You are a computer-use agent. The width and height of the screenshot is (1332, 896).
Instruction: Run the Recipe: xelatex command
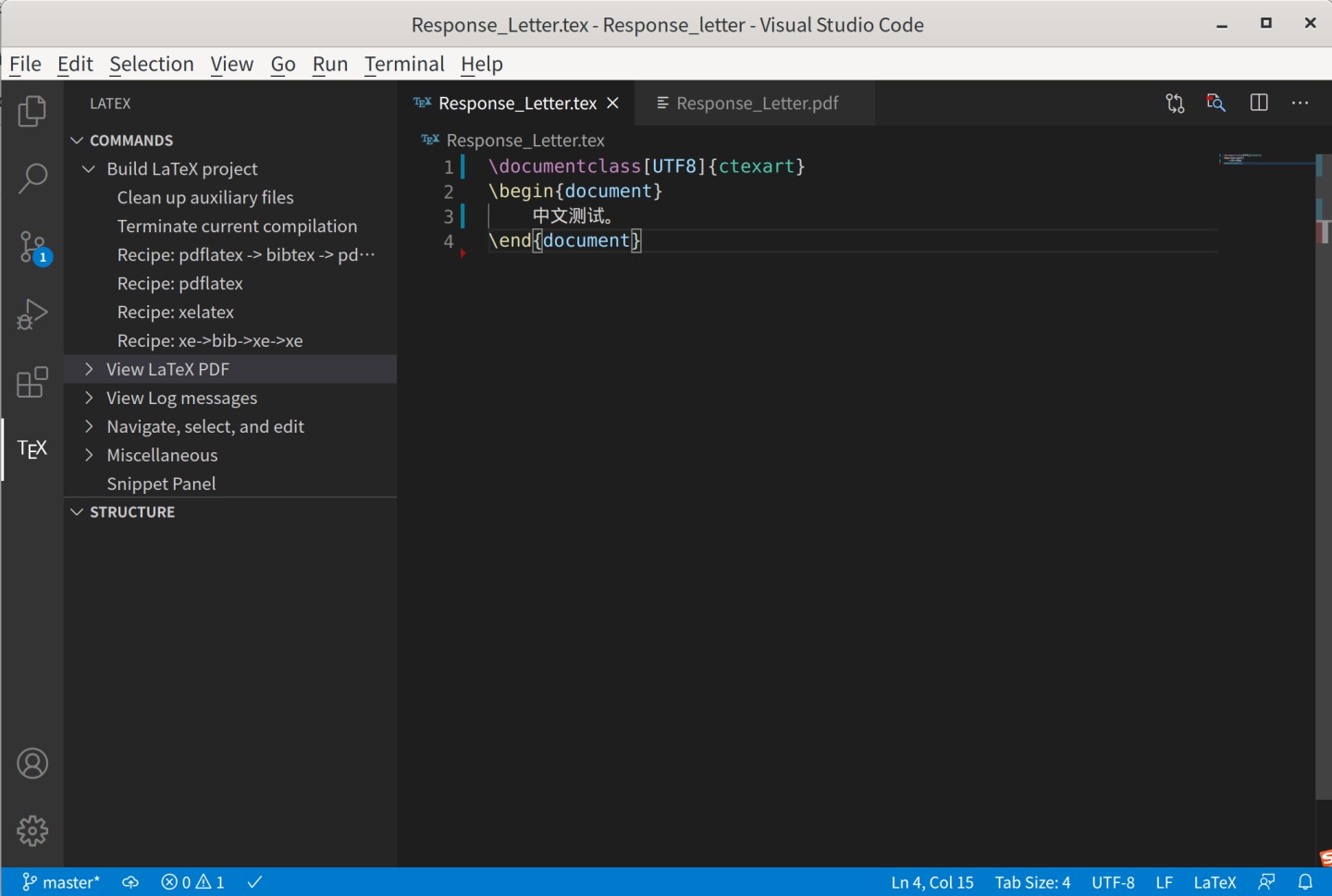click(176, 312)
